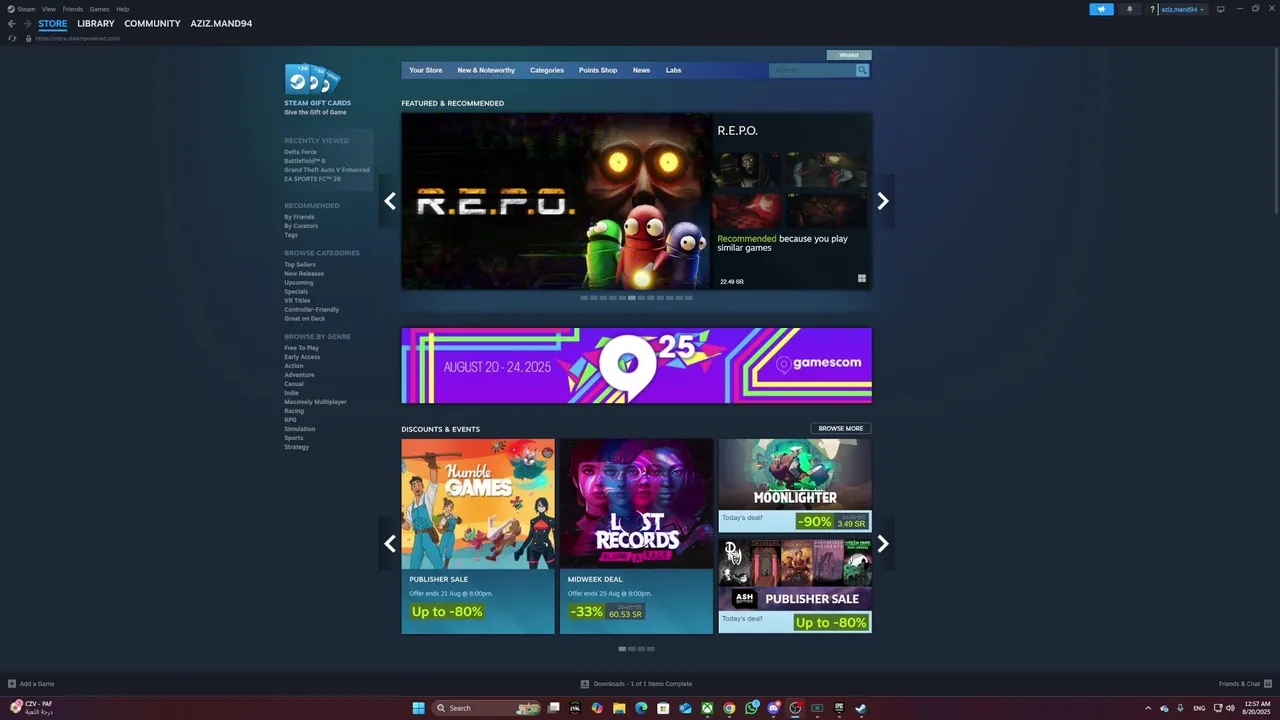Open the News link in store nav
The image size is (1280, 720).
(641, 70)
